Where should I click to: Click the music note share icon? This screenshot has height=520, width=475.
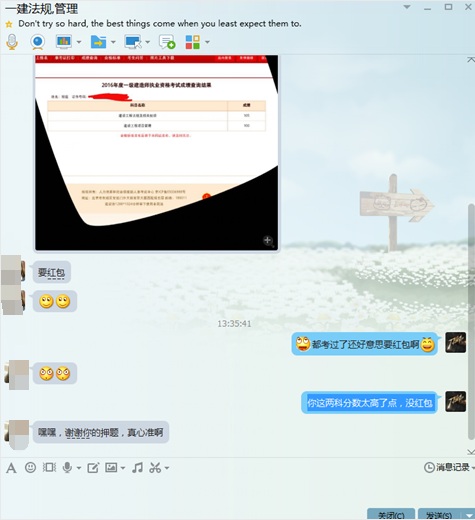[137, 467]
